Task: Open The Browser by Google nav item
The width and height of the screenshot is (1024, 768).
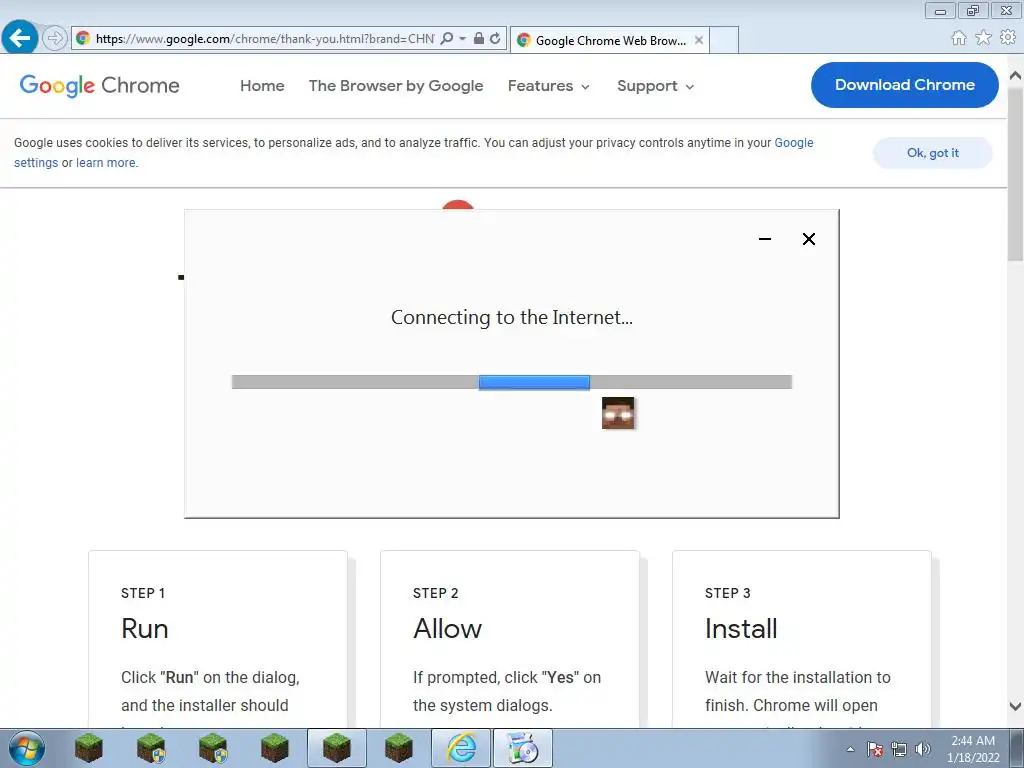Action: (396, 86)
